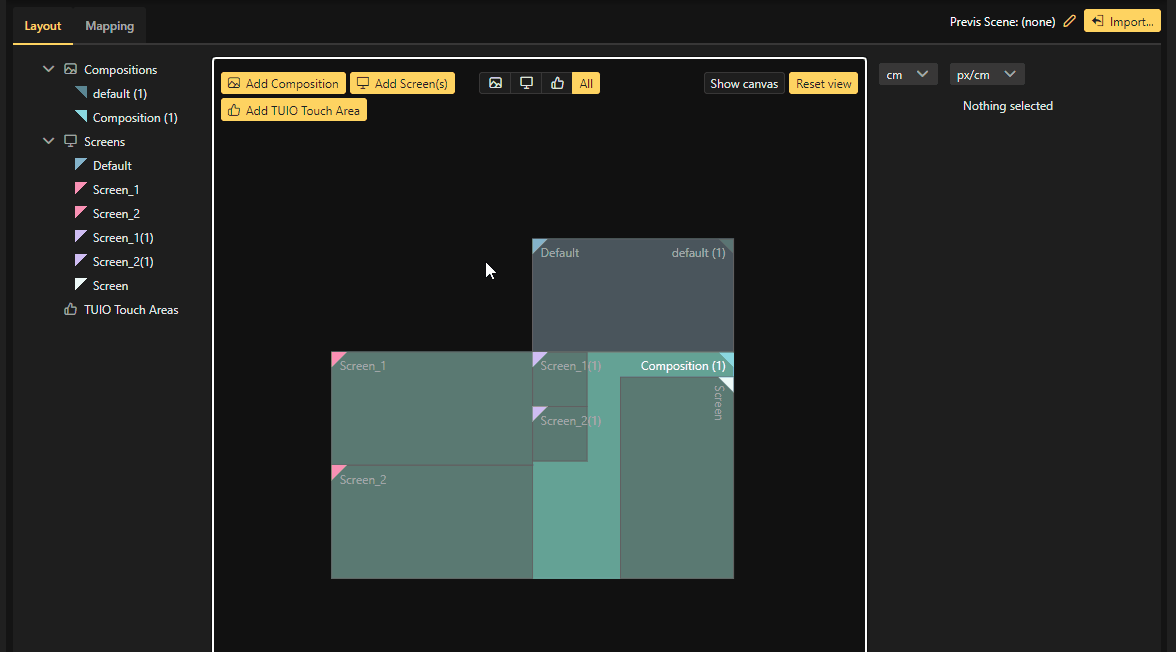Select the compositions-only filter icon
This screenshot has width=1176, height=652.
point(495,83)
